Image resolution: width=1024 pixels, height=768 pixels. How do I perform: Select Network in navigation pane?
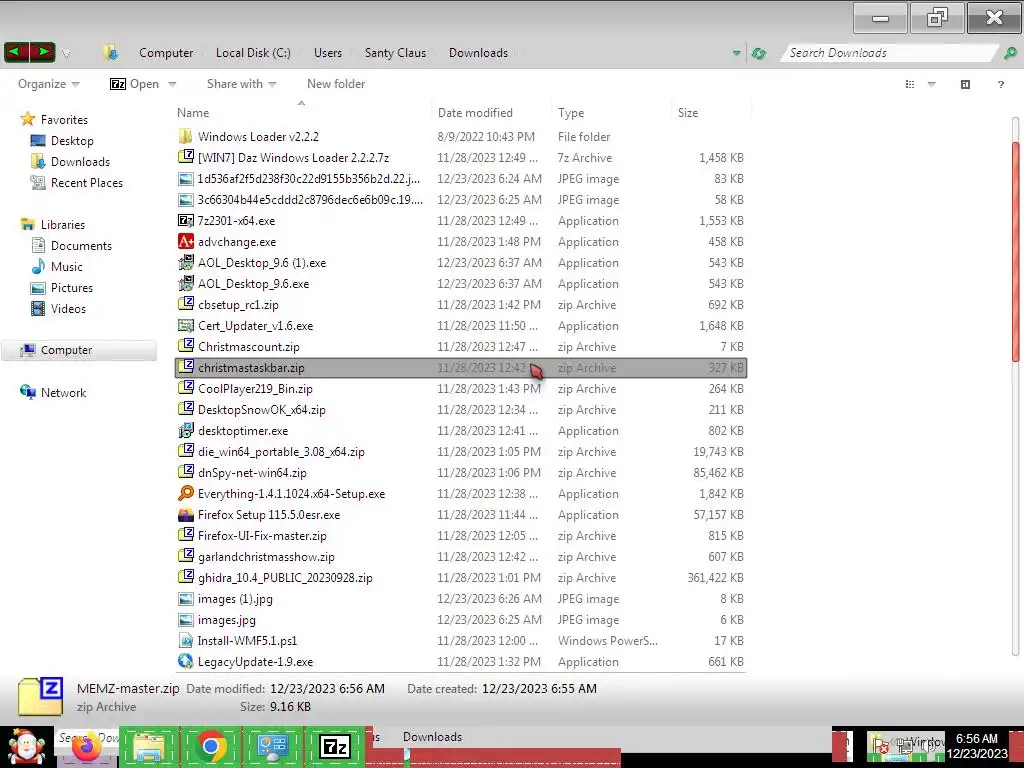[x=63, y=392]
